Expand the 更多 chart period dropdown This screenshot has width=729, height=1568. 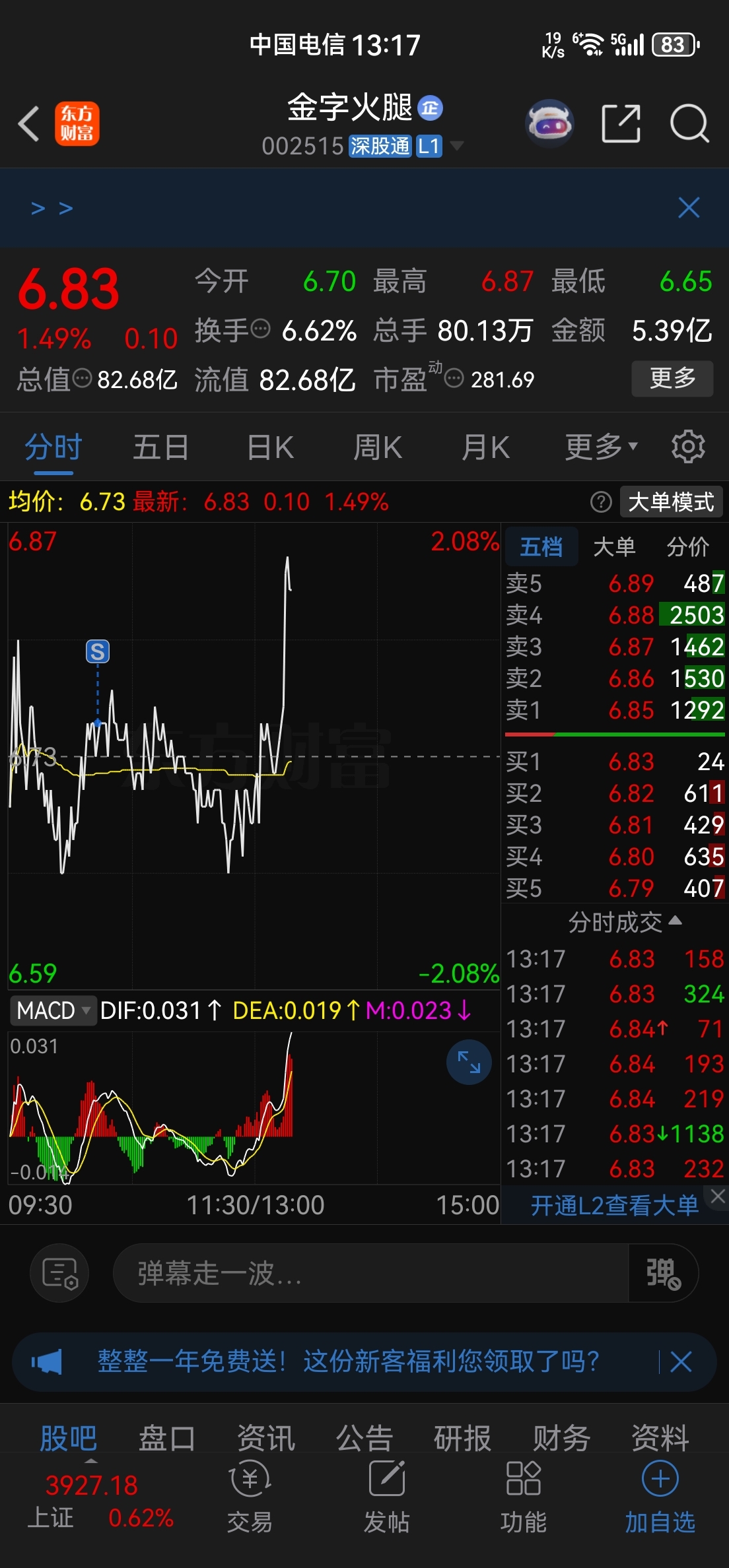point(602,447)
